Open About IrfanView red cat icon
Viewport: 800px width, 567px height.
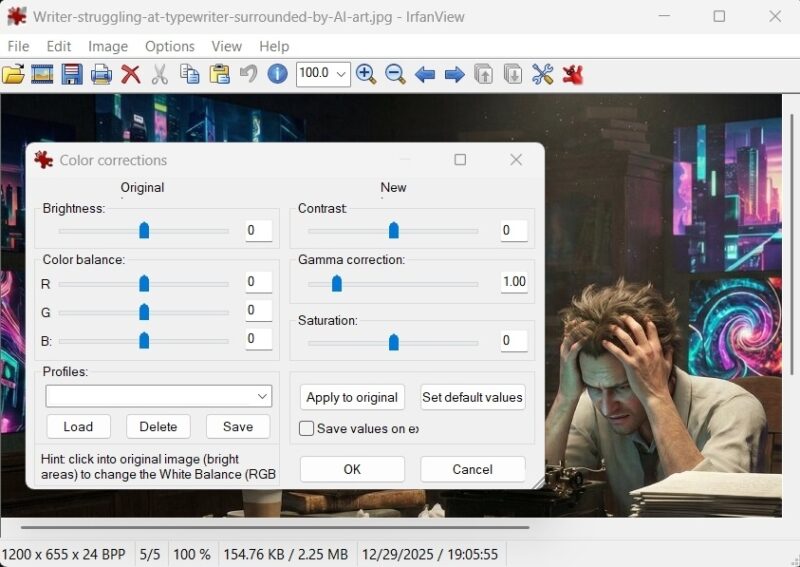(x=572, y=75)
